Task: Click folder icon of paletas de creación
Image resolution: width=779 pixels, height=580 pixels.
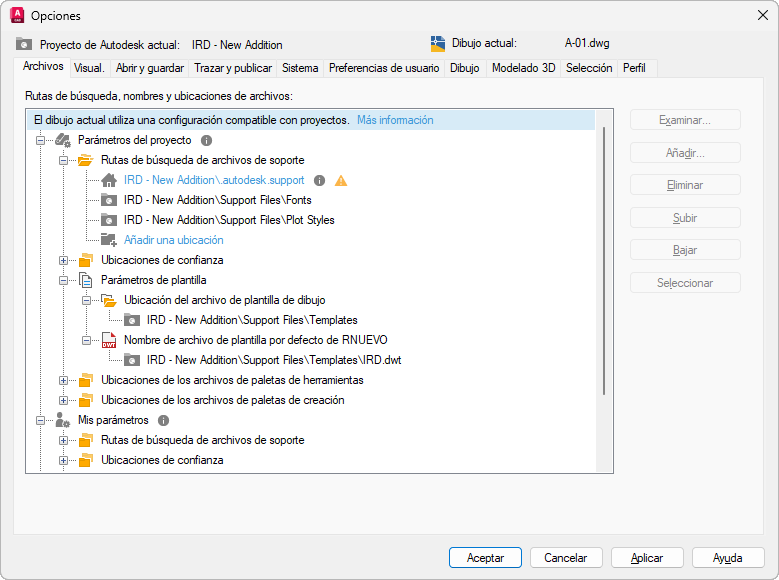Action: click(x=85, y=400)
